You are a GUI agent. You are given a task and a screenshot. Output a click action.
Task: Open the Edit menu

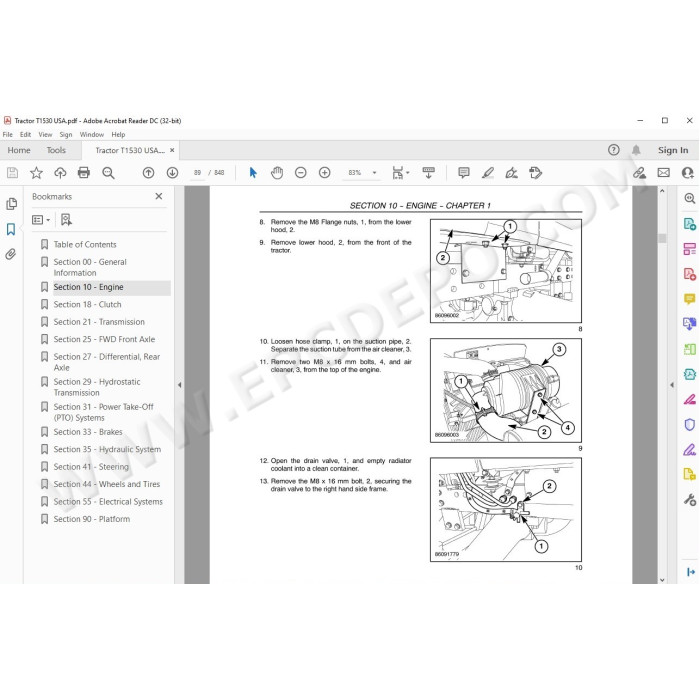coord(25,134)
